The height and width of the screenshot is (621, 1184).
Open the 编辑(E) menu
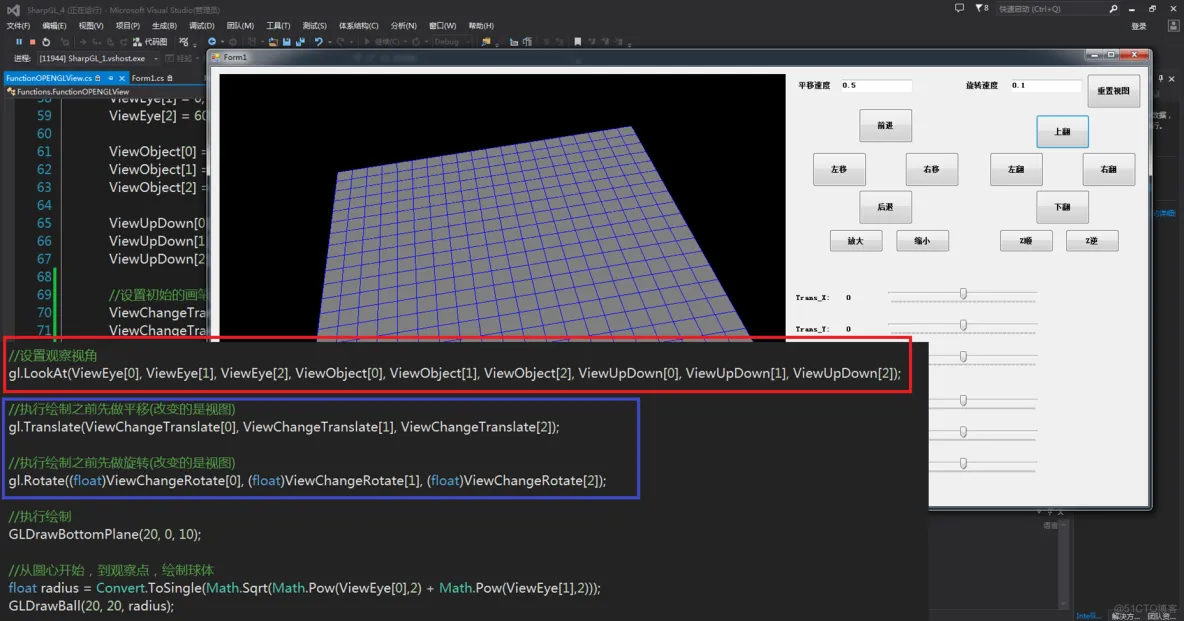click(x=54, y=26)
